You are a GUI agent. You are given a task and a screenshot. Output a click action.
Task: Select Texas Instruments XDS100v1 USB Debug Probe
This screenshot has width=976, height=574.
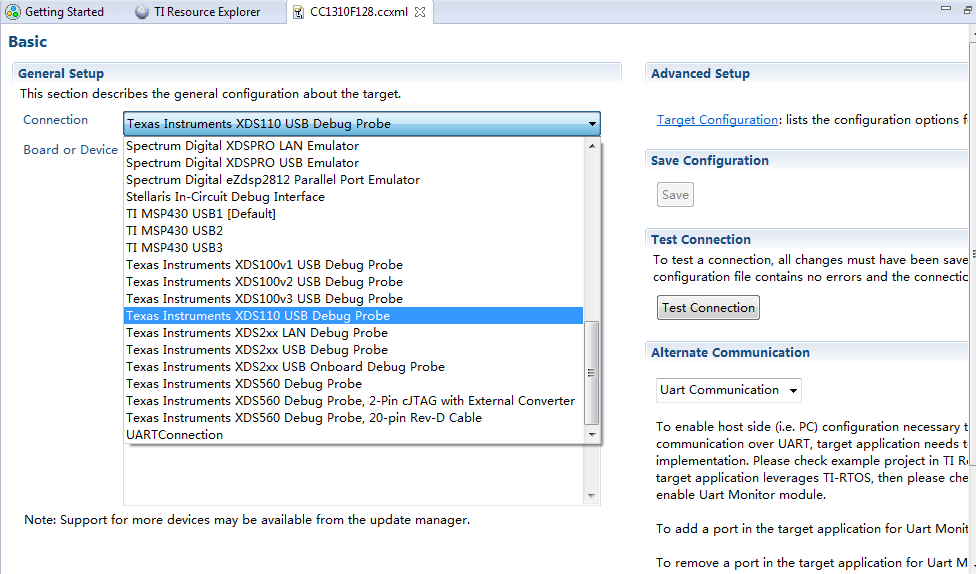point(353,265)
